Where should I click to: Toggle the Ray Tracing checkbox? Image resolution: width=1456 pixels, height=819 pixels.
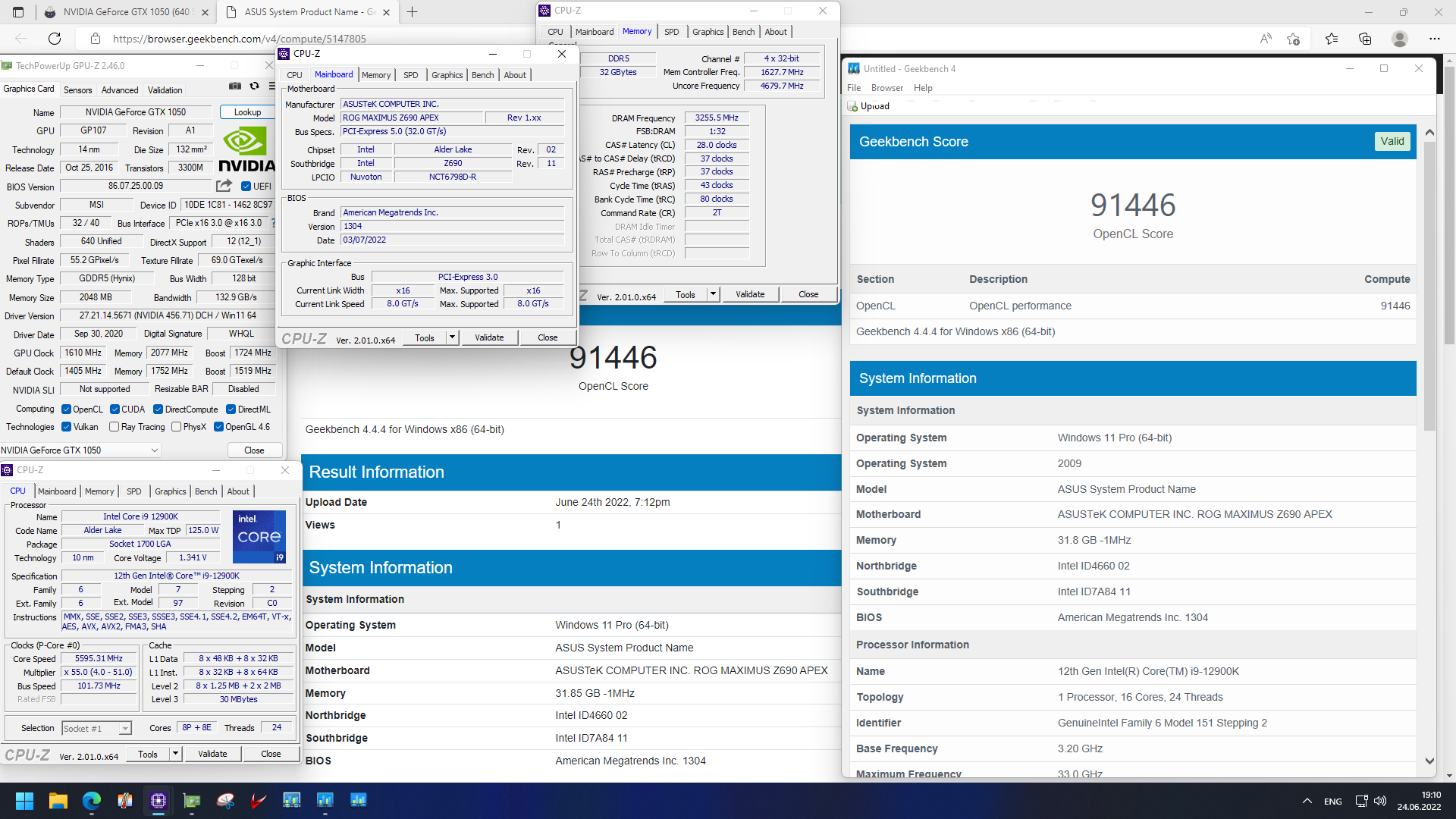pos(115,427)
